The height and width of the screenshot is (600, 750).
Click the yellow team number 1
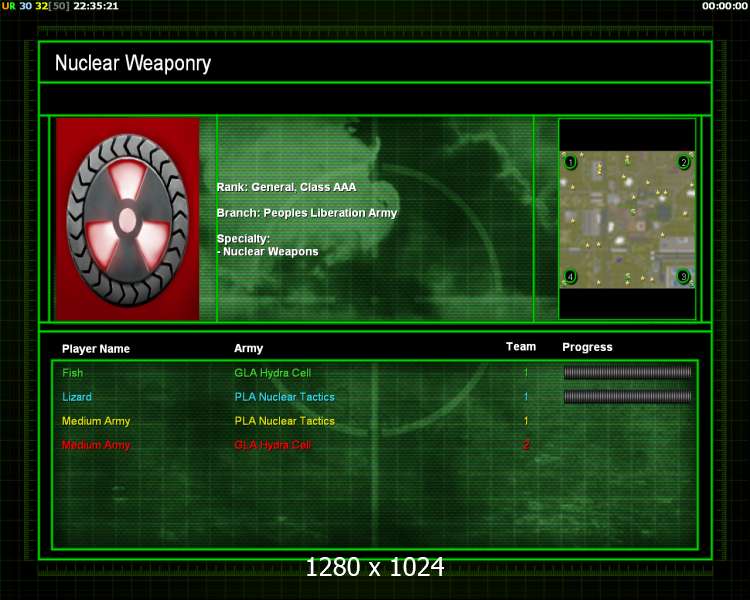526,421
